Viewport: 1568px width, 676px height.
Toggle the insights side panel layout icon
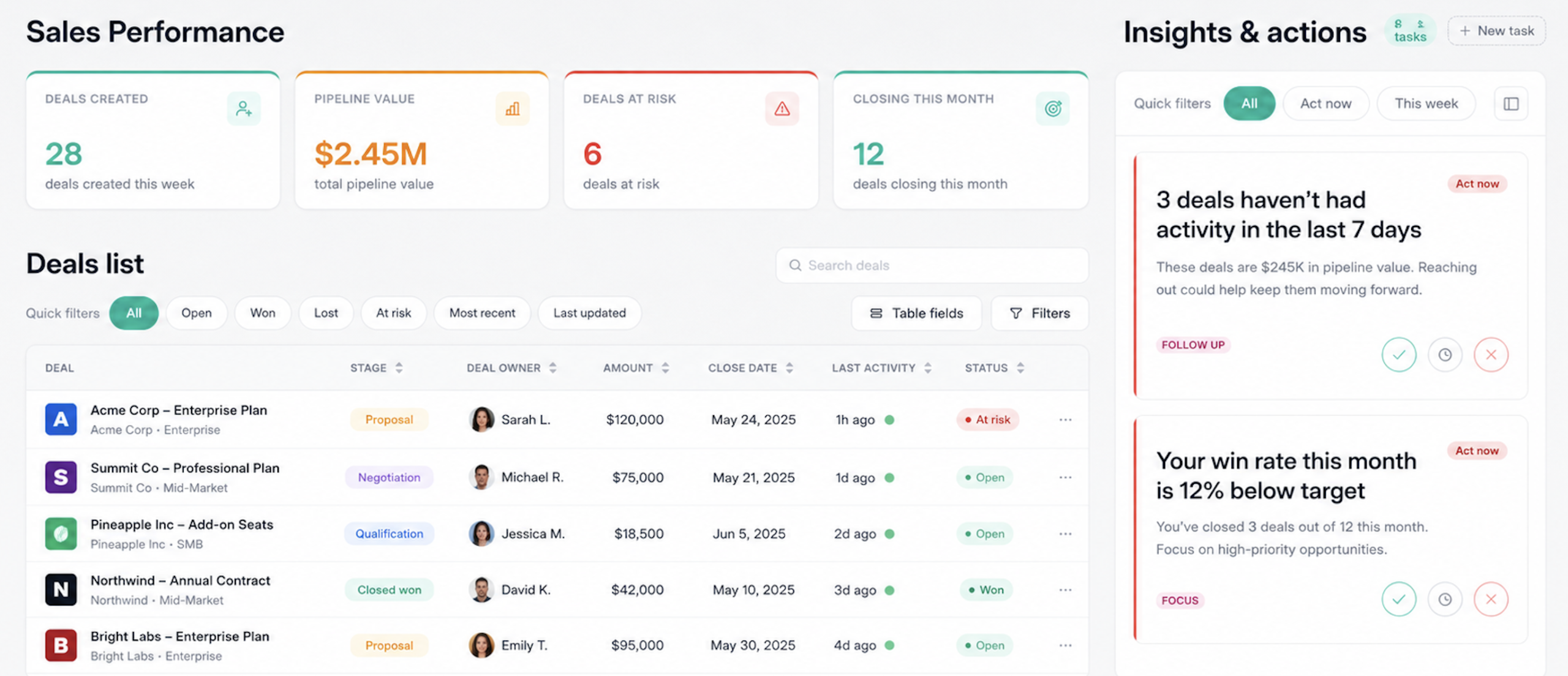(x=1511, y=103)
